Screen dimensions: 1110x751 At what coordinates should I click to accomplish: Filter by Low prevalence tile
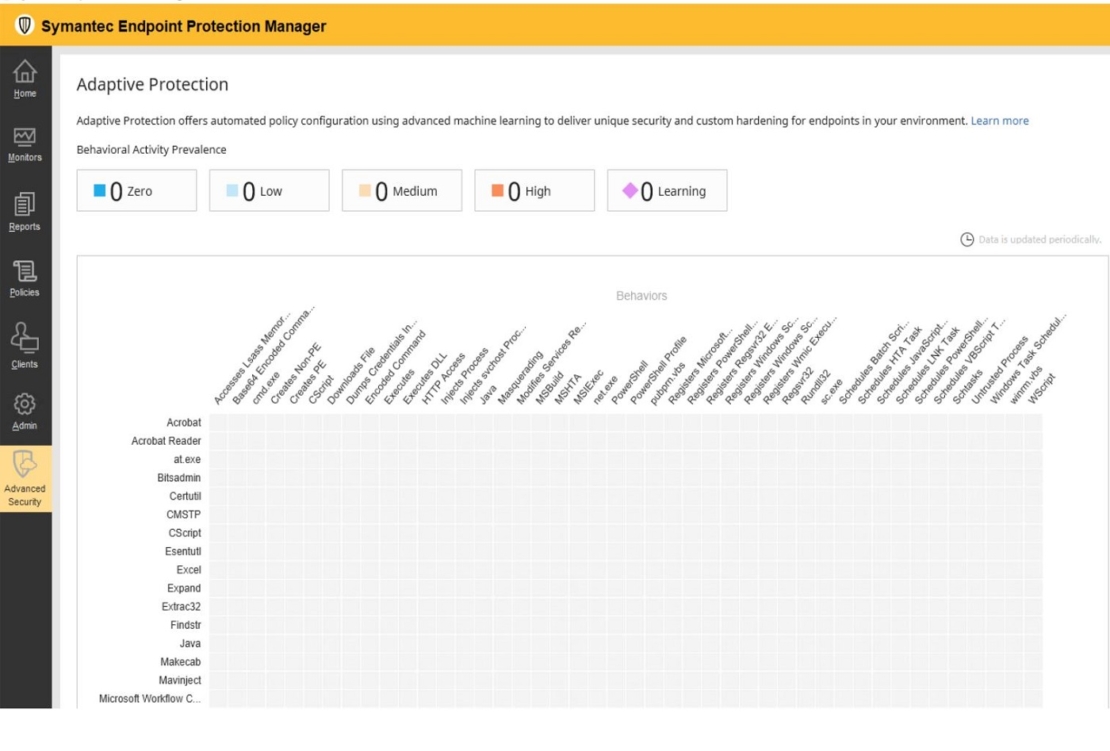(269, 191)
